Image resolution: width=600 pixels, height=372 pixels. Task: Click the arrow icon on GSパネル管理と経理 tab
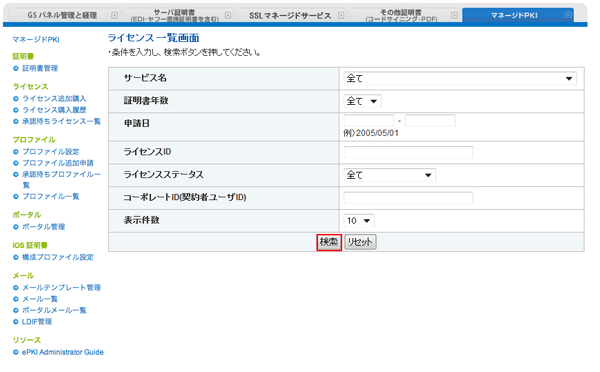[x=114, y=15]
